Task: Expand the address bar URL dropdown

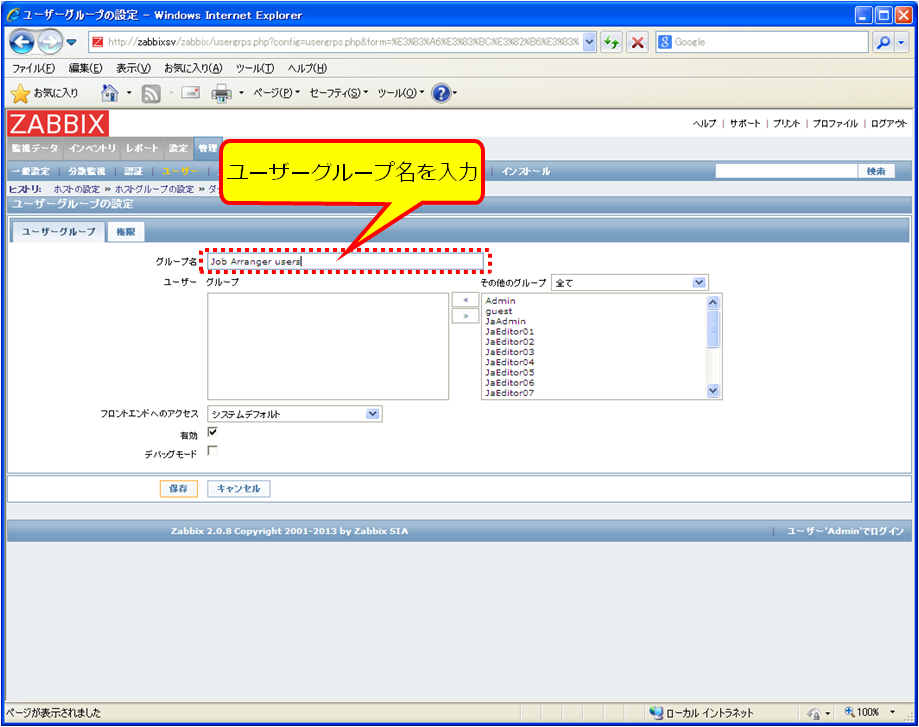Action: click(x=590, y=42)
